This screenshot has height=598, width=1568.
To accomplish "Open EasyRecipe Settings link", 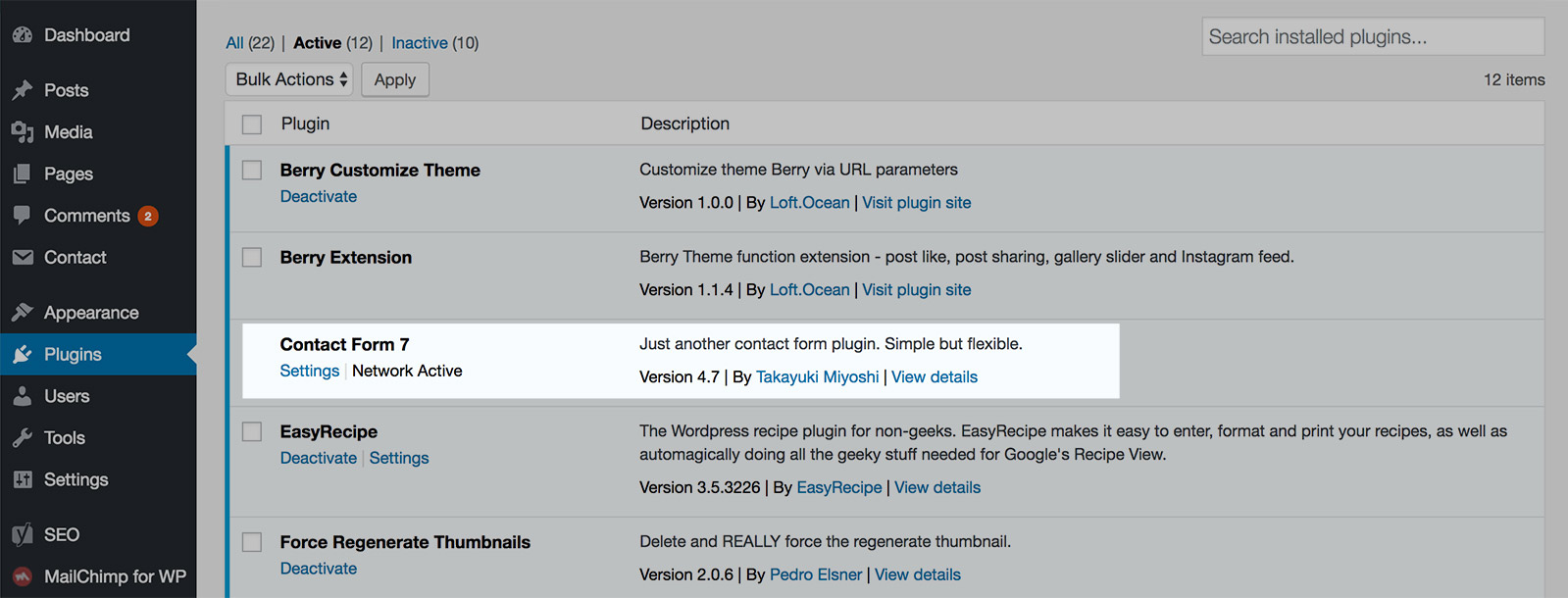I will tap(399, 458).
